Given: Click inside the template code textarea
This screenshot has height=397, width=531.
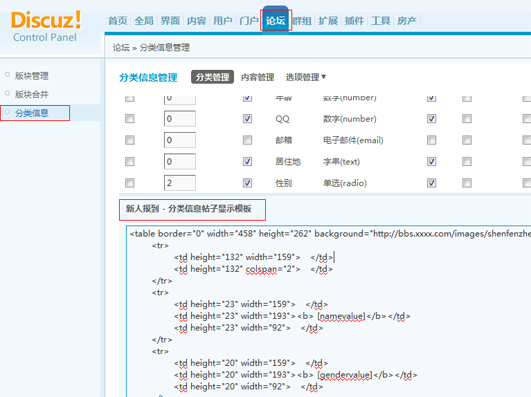Looking at the screenshot, I should pos(328,311).
